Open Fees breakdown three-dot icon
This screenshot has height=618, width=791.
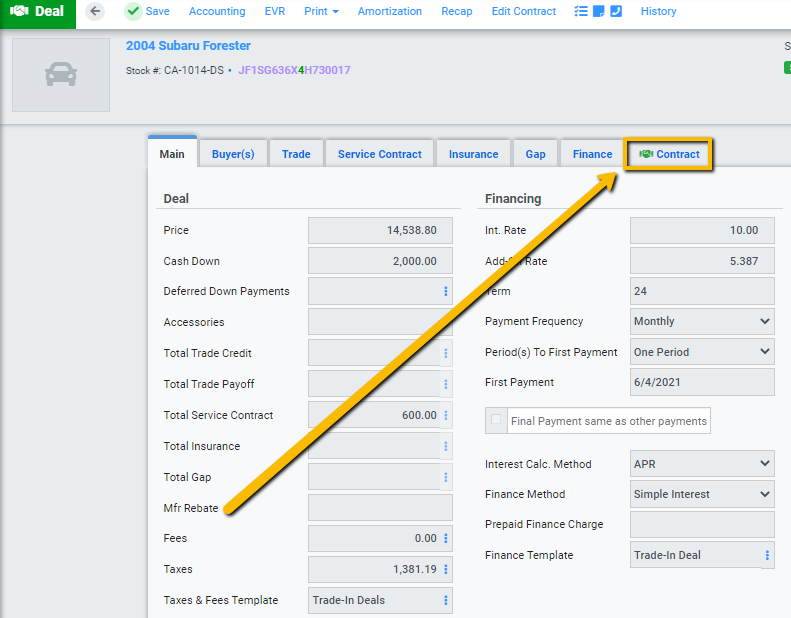[445, 538]
